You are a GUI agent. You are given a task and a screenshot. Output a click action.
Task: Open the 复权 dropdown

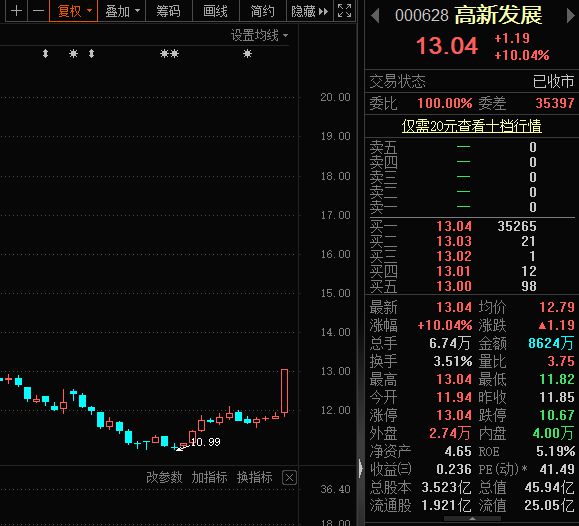point(73,11)
